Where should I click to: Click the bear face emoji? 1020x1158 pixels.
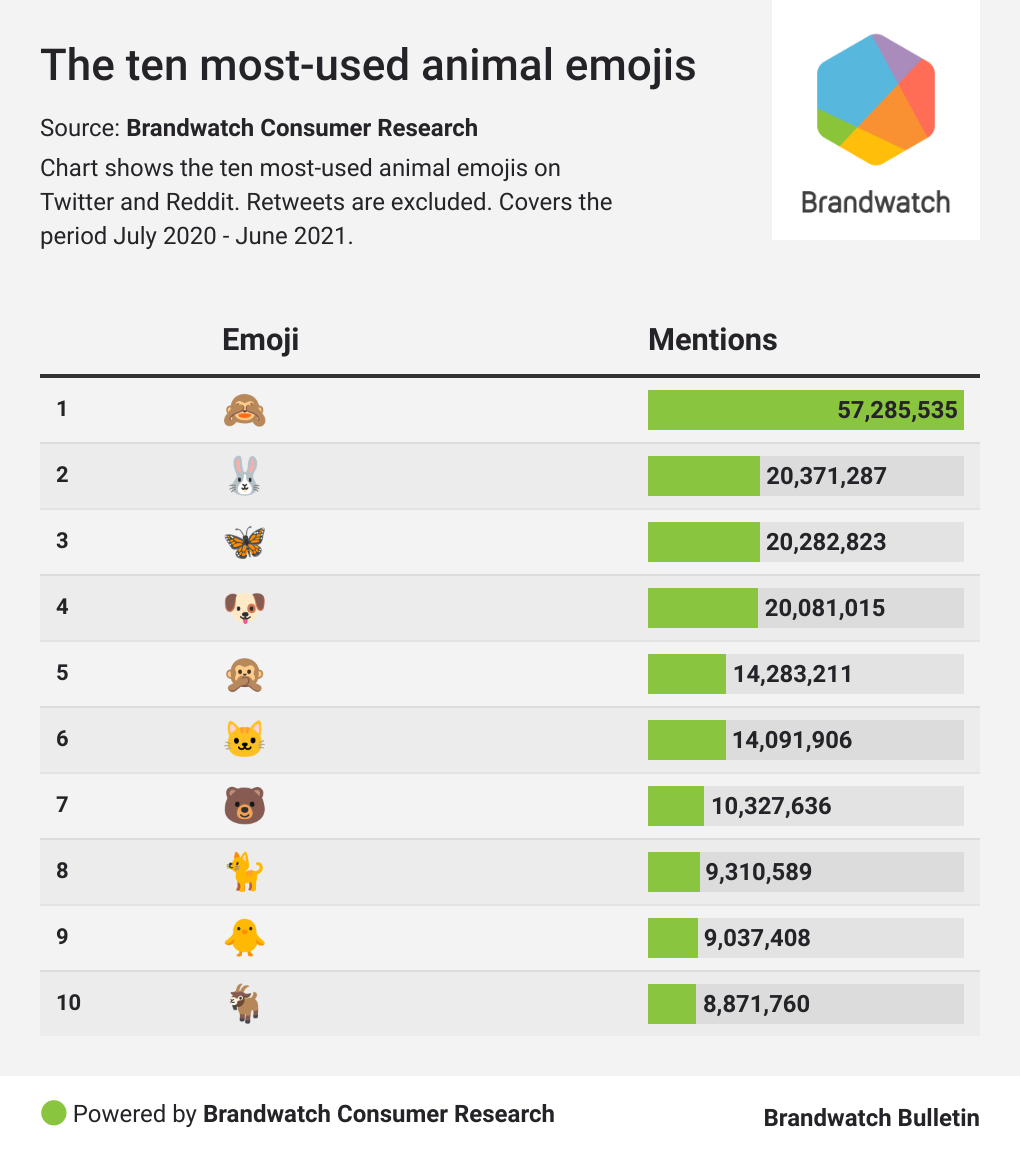245,806
